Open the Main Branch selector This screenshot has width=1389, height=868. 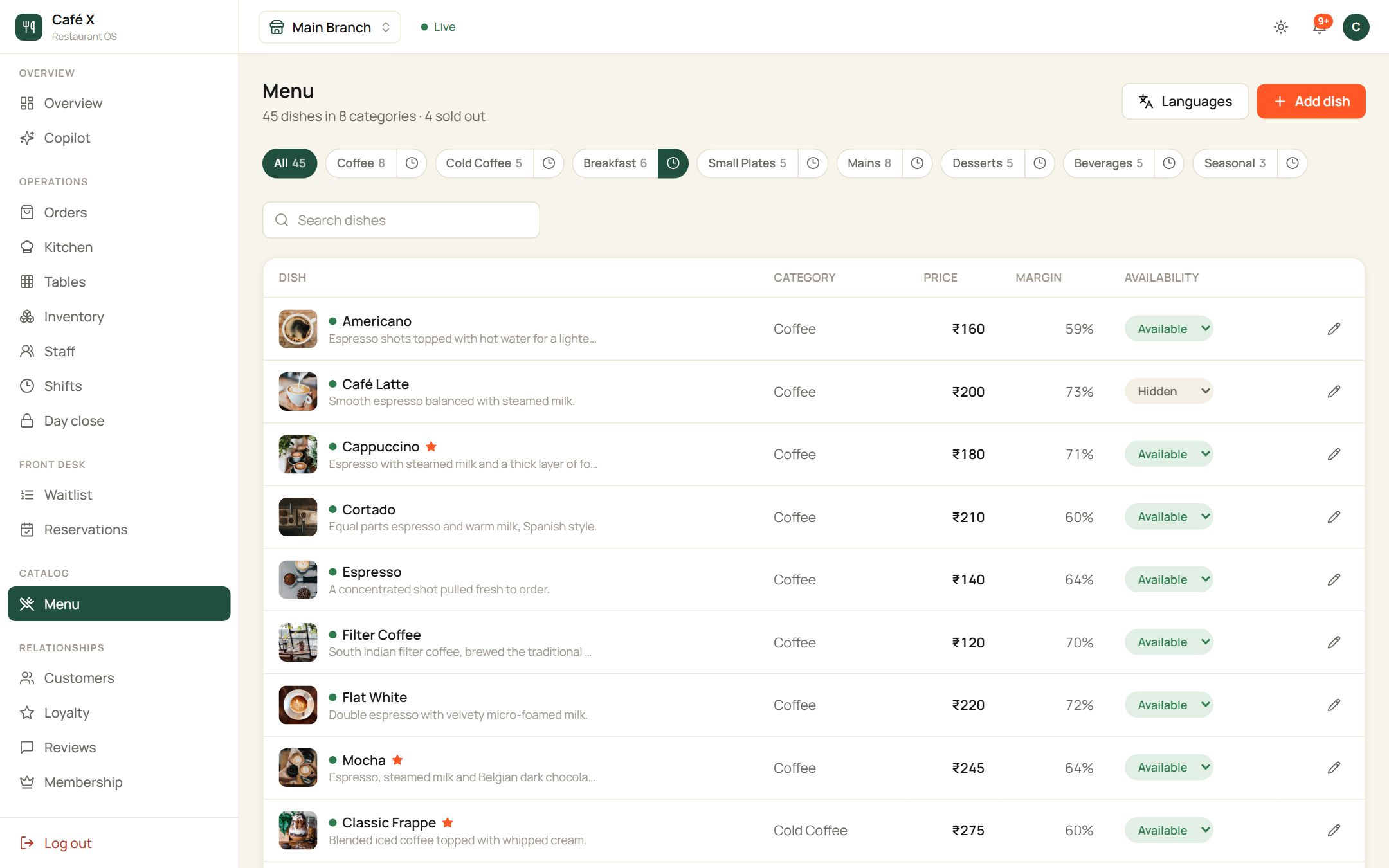coord(330,27)
